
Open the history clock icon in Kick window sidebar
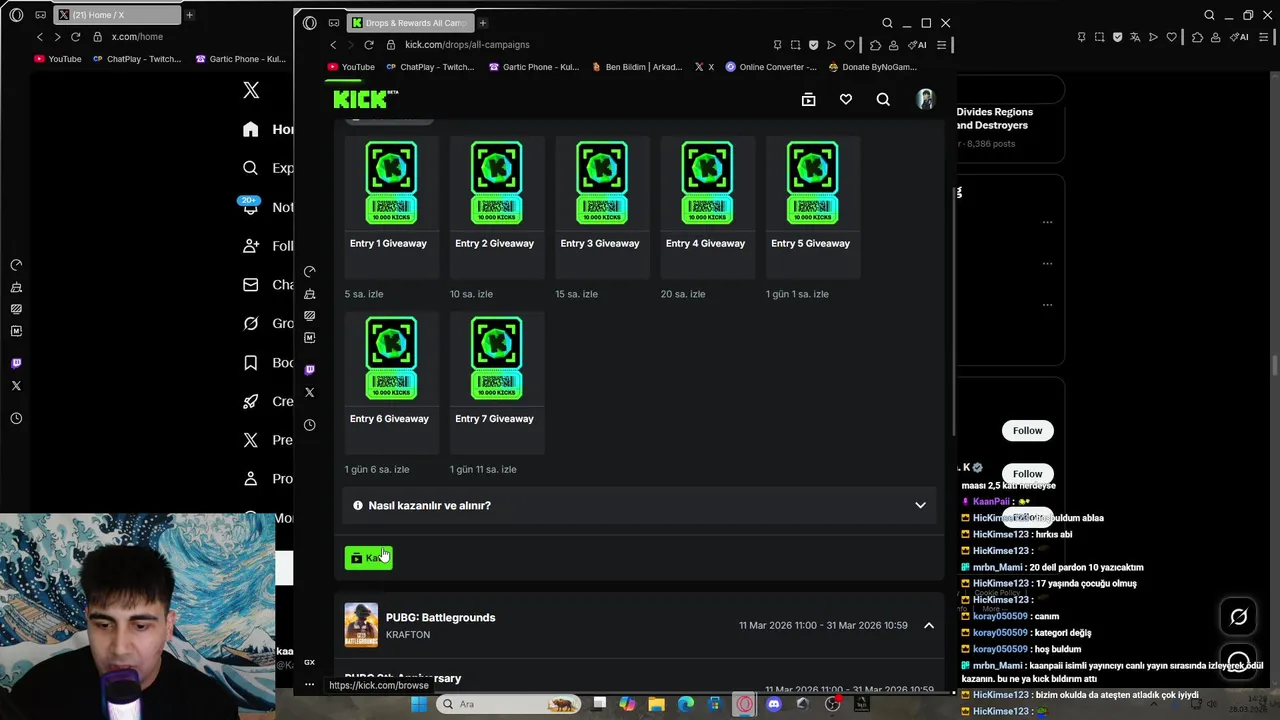point(309,425)
